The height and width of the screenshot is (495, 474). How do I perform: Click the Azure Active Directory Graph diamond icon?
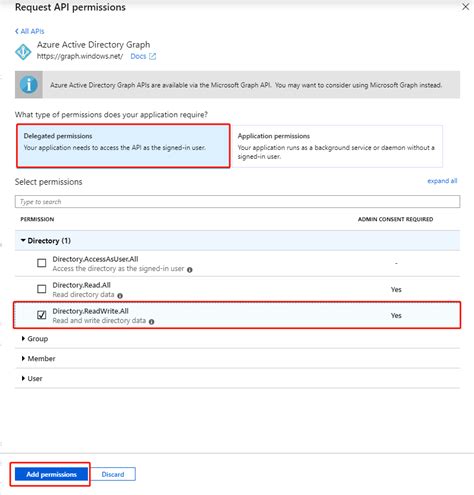click(23, 52)
